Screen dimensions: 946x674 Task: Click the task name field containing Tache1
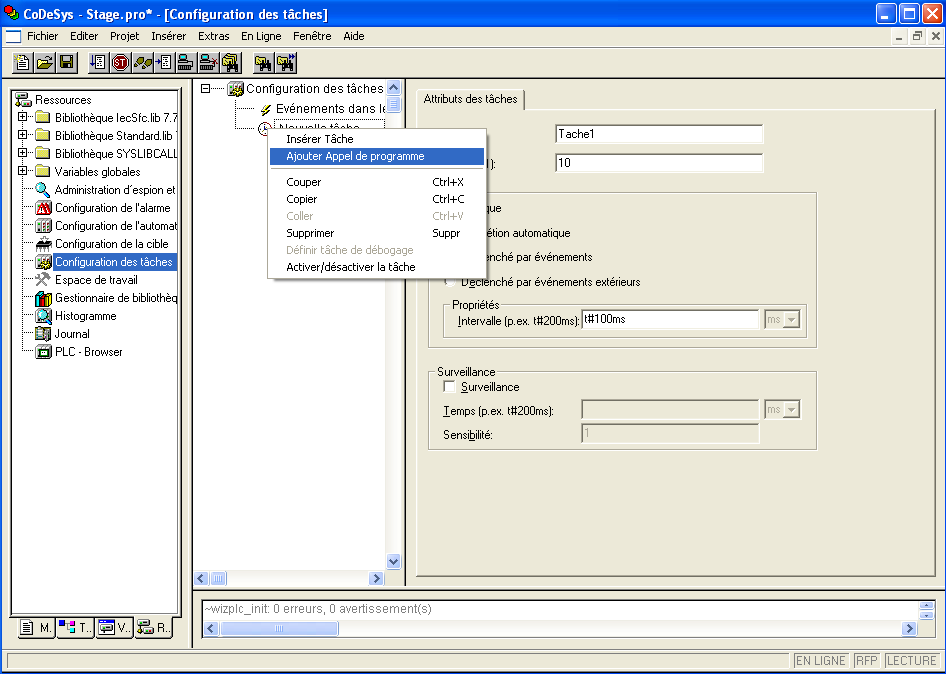[x=659, y=134]
